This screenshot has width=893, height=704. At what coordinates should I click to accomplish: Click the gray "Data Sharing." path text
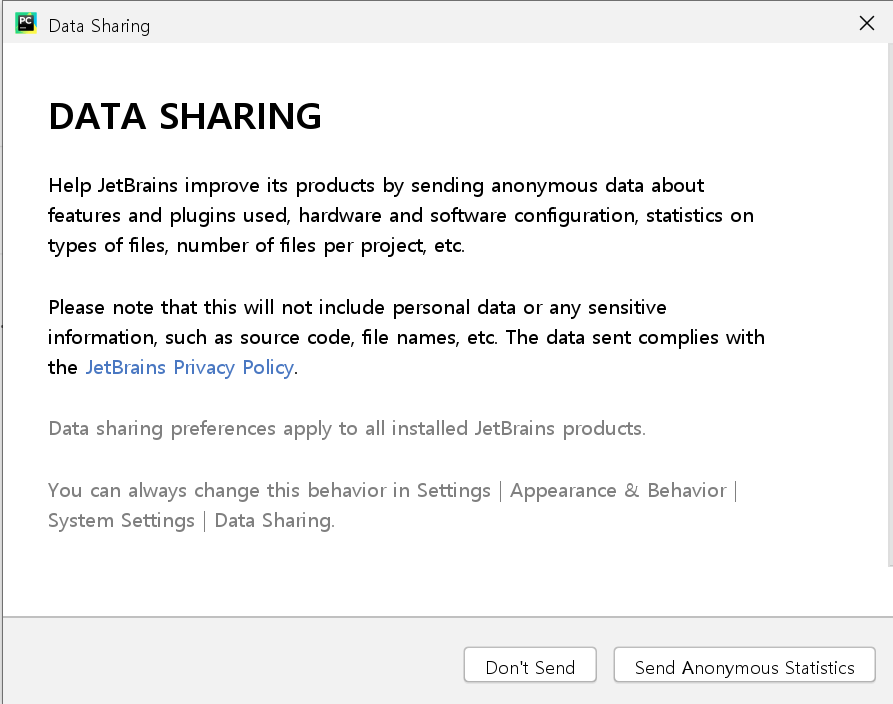pyautogui.click(x=274, y=521)
